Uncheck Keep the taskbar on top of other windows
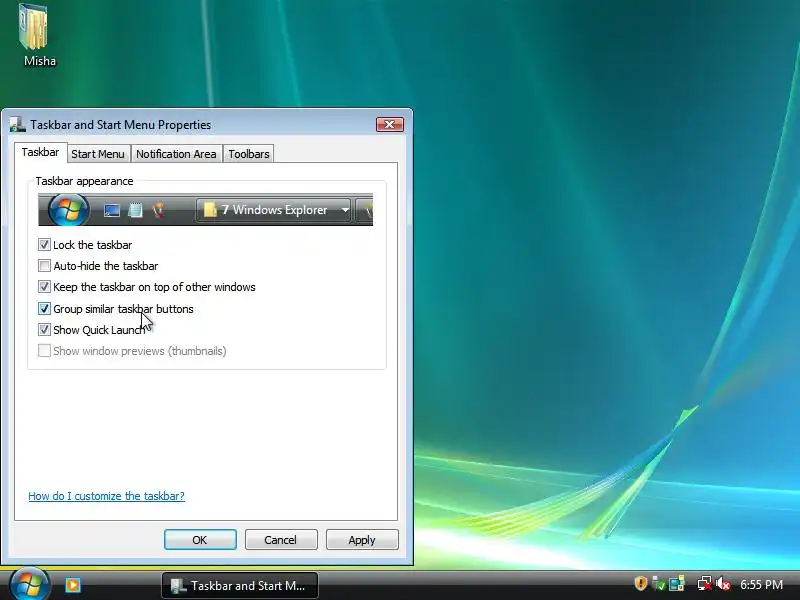This screenshot has height=600, width=800. coord(44,287)
